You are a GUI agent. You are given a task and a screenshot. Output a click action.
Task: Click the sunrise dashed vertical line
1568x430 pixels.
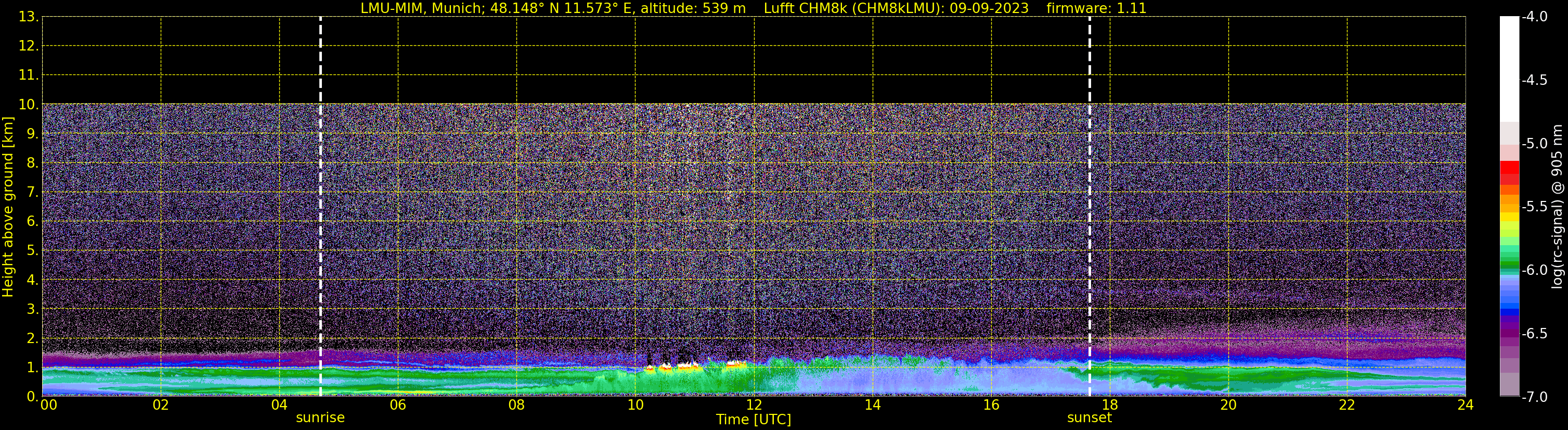(320, 207)
